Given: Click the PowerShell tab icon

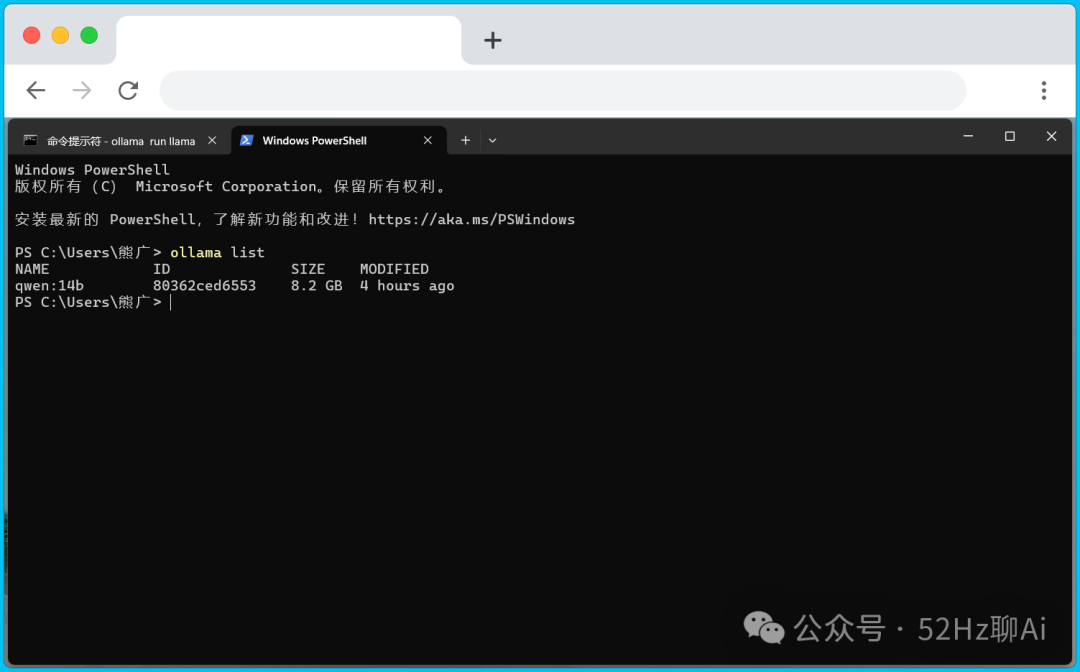Looking at the screenshot, I should 247,140.
